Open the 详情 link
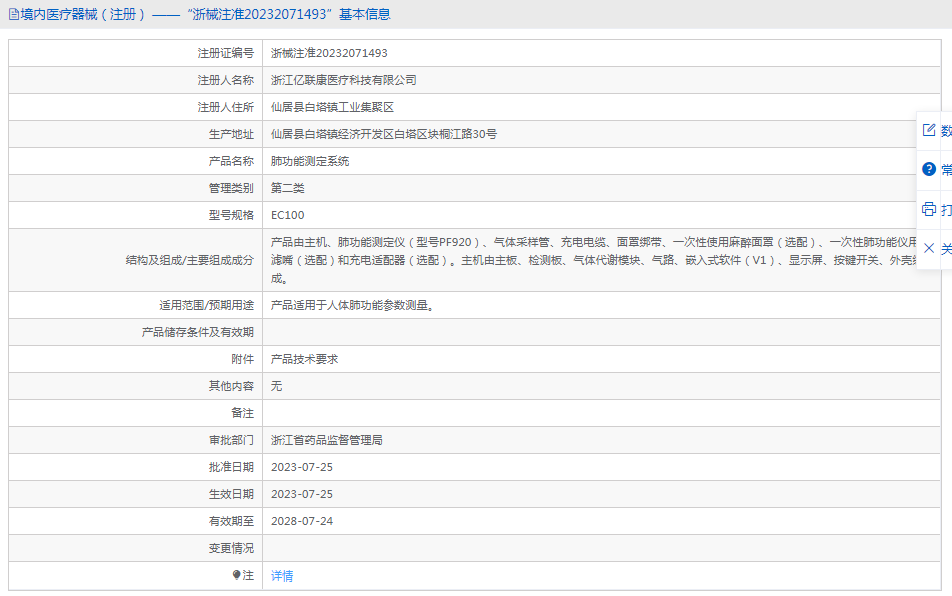Screen dimensions: 952x596 click(x=282, y=575)
